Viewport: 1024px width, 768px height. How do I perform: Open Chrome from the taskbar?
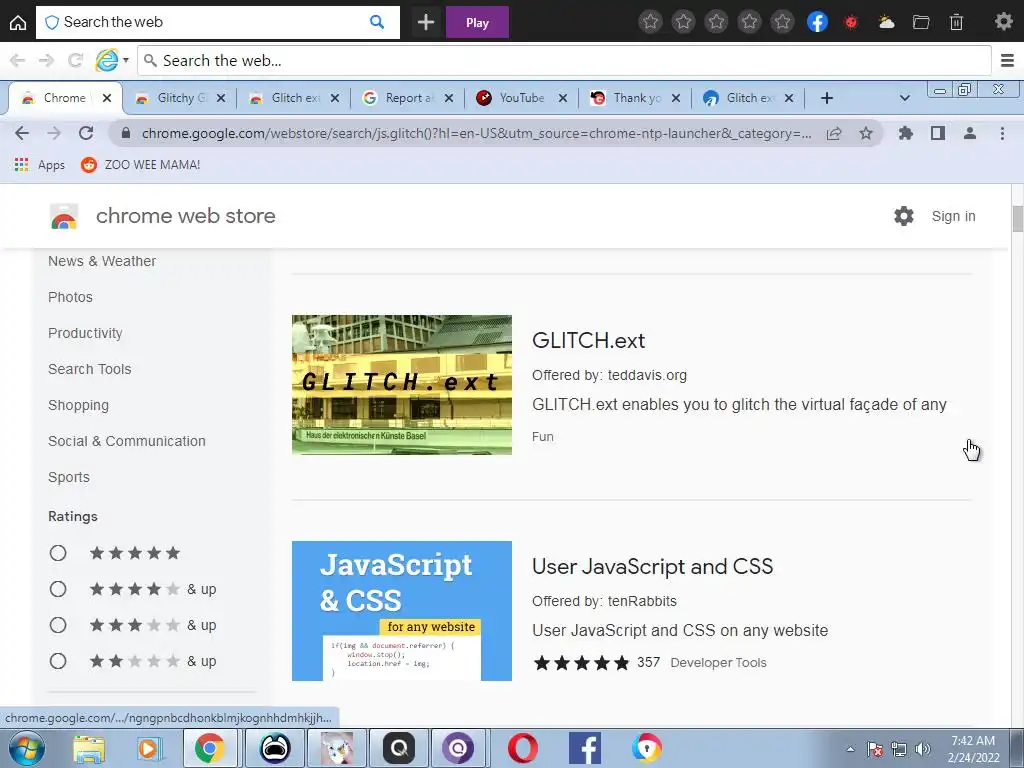coord(209,748)
